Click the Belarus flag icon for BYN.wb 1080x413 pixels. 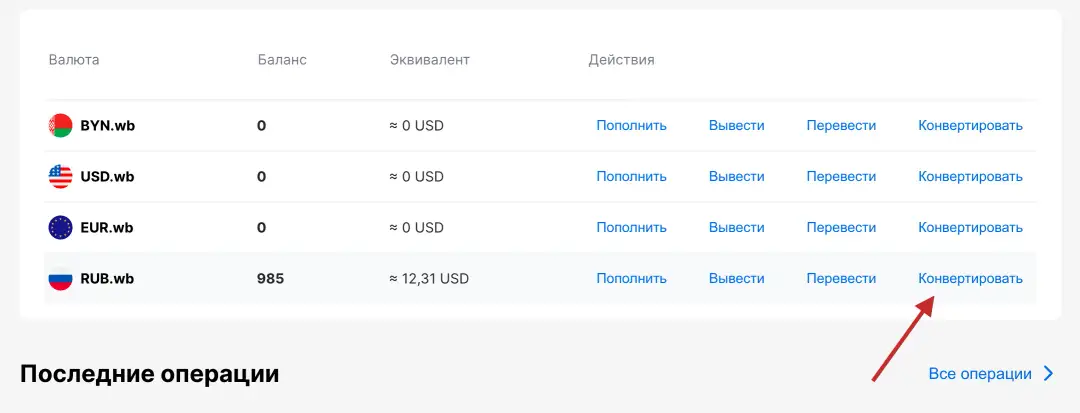[x=61, y=126]
